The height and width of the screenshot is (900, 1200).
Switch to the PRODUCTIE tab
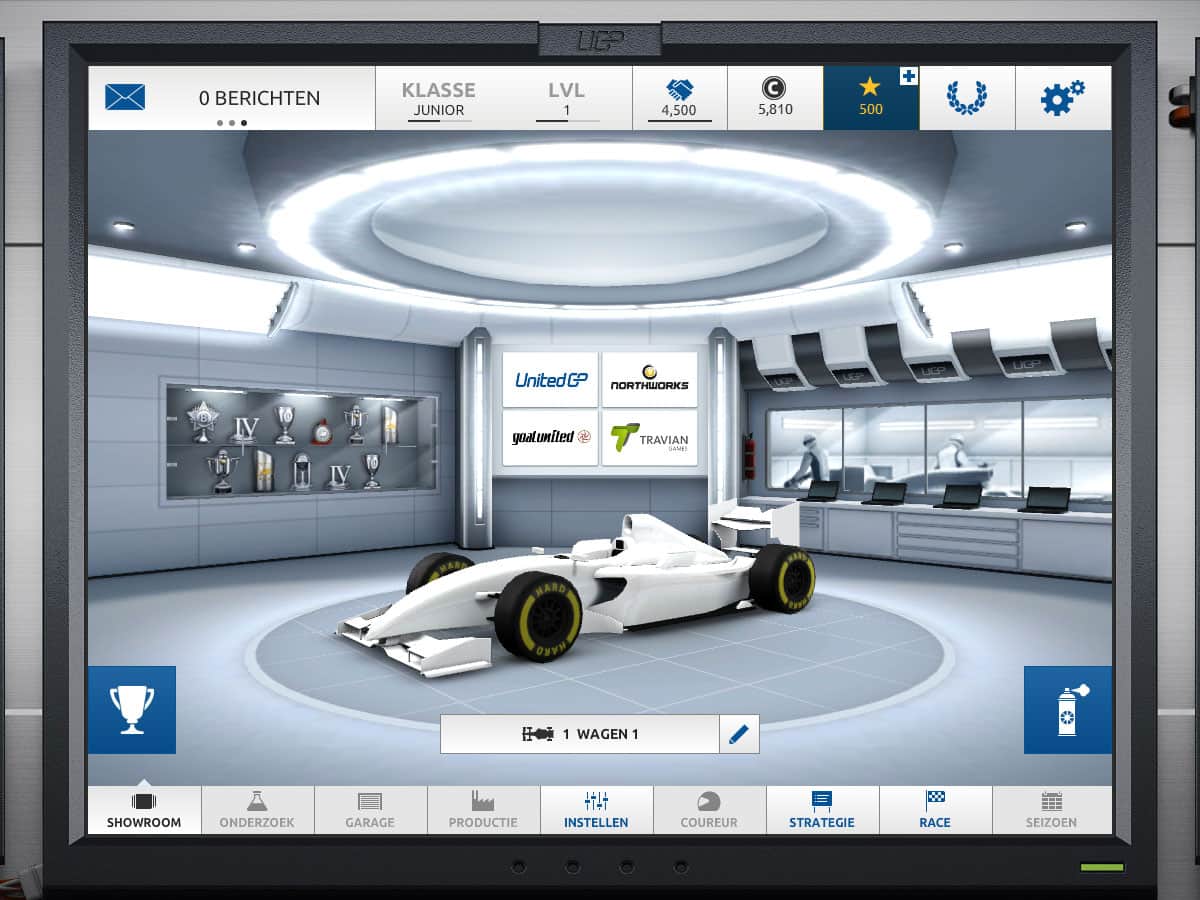tap(483, 810)
